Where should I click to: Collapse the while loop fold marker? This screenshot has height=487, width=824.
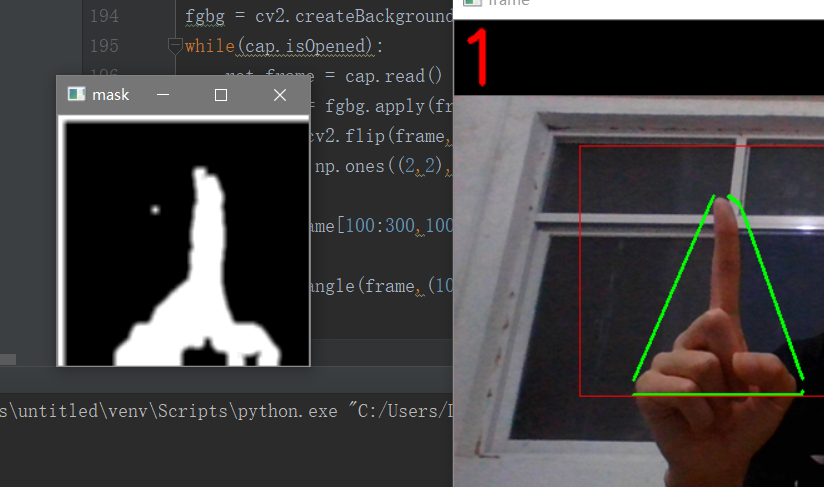click(x=174, y=46)
